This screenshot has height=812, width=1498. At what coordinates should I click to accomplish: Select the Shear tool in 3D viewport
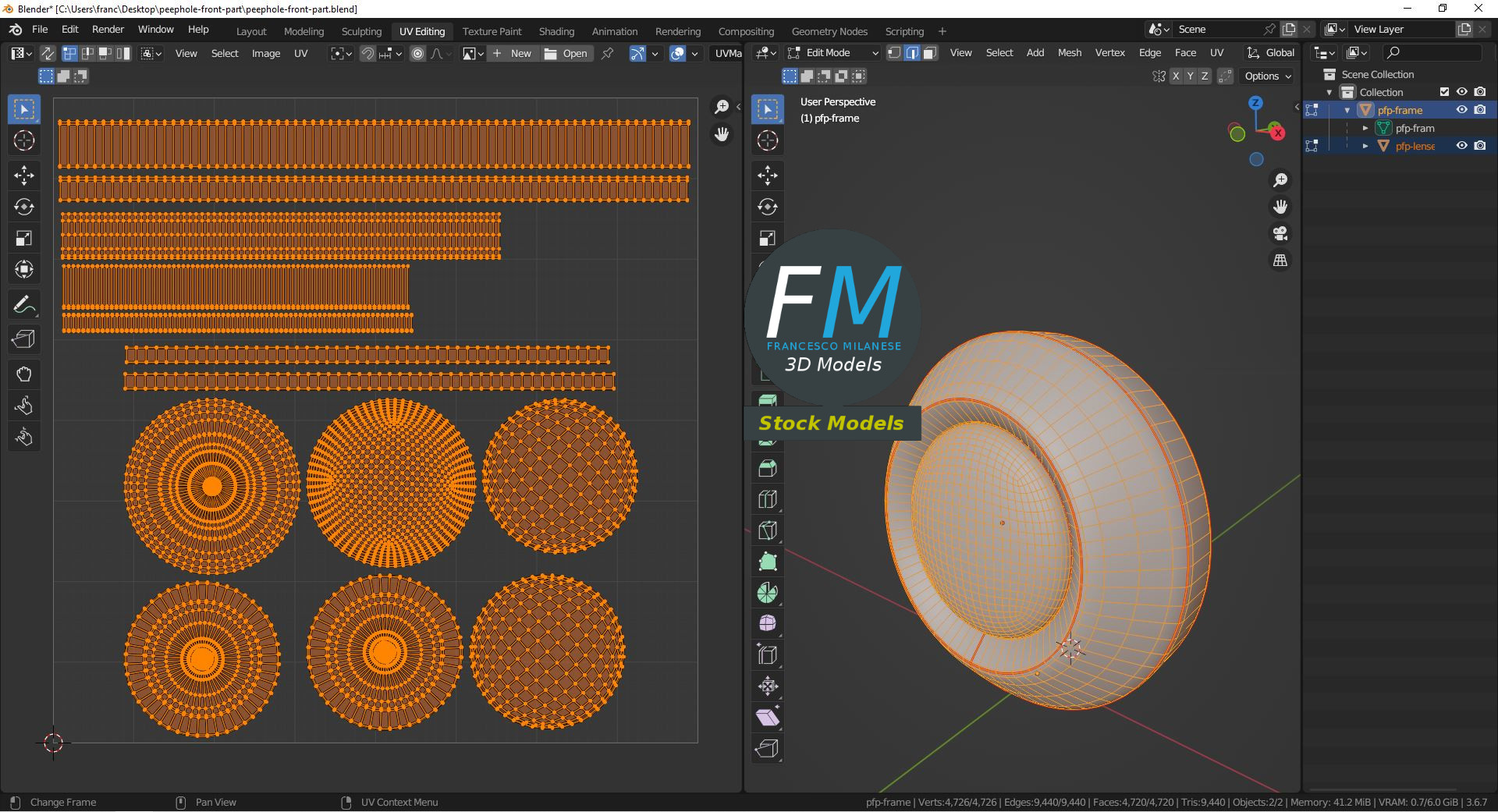[768, 718]
